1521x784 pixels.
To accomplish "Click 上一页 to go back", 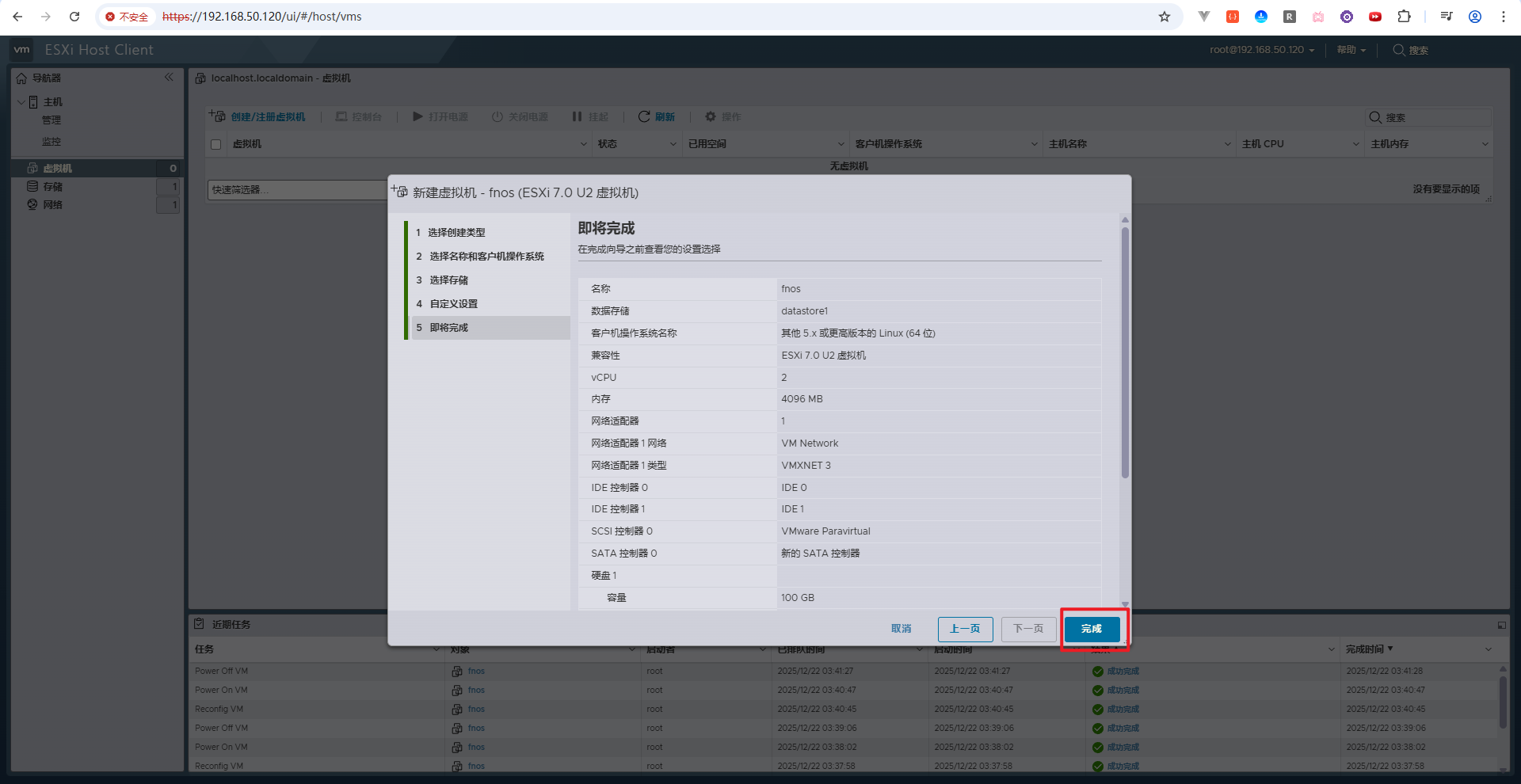I will click(x=965, y=629).
